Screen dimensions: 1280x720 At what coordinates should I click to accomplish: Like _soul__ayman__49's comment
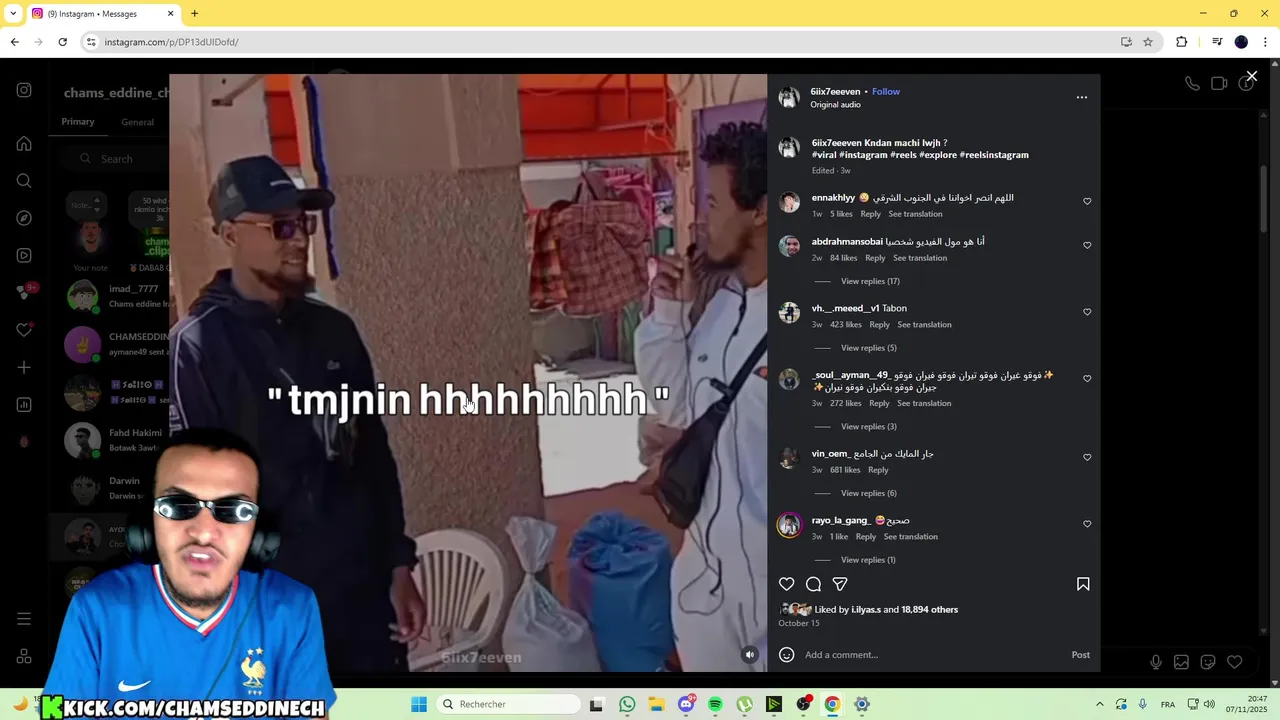click(x=1087, y=379)
